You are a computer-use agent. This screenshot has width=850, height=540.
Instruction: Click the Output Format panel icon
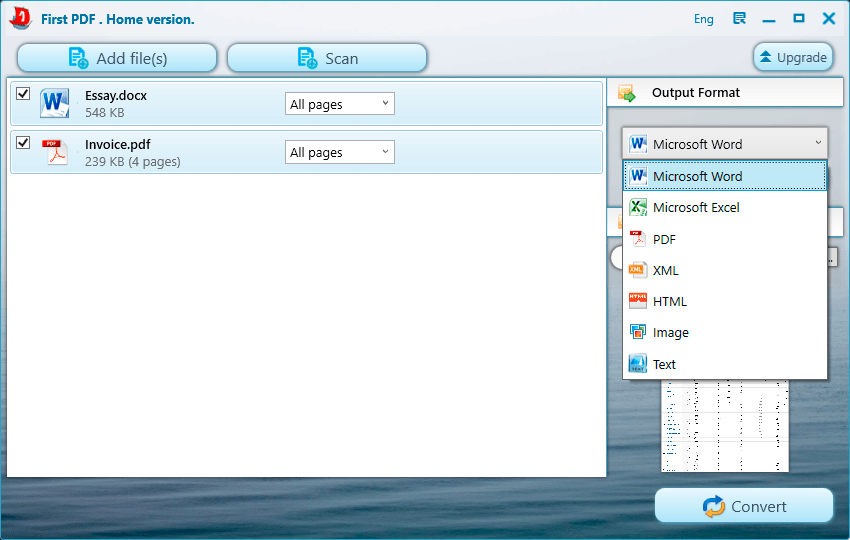click(627, 93)
